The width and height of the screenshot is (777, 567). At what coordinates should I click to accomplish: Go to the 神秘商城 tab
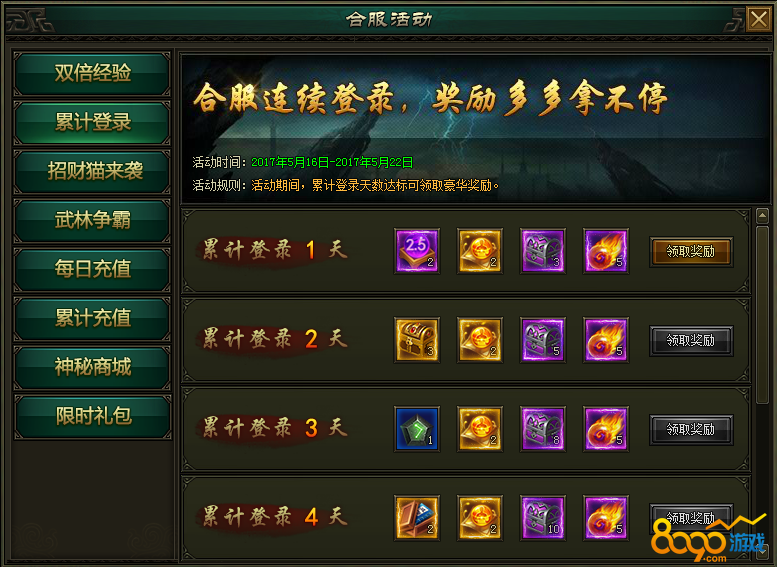pyautogui.click(x=93, y=367)
